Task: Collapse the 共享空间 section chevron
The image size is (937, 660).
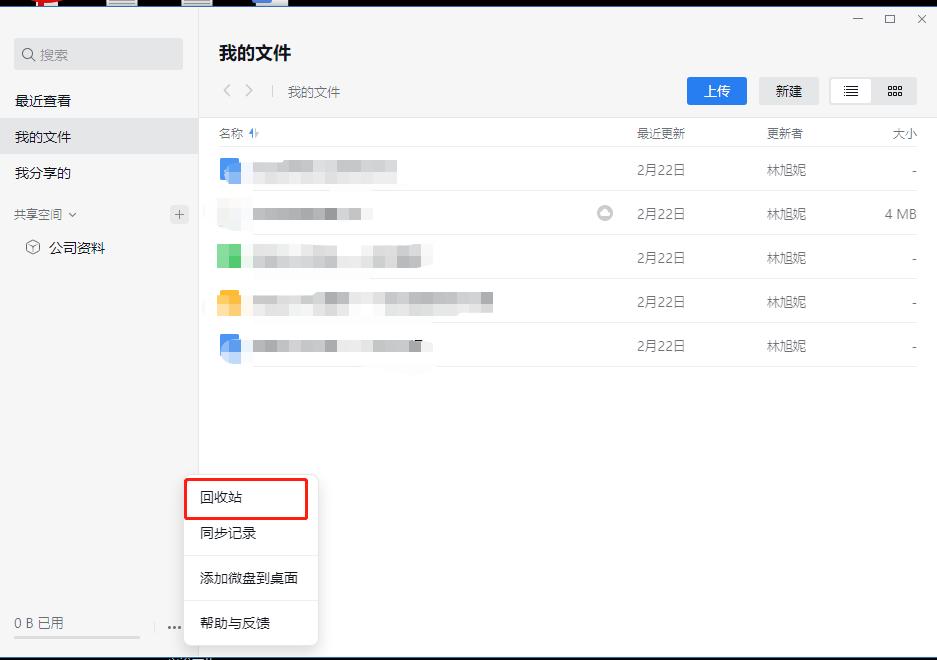Action: tap(73, 213)
